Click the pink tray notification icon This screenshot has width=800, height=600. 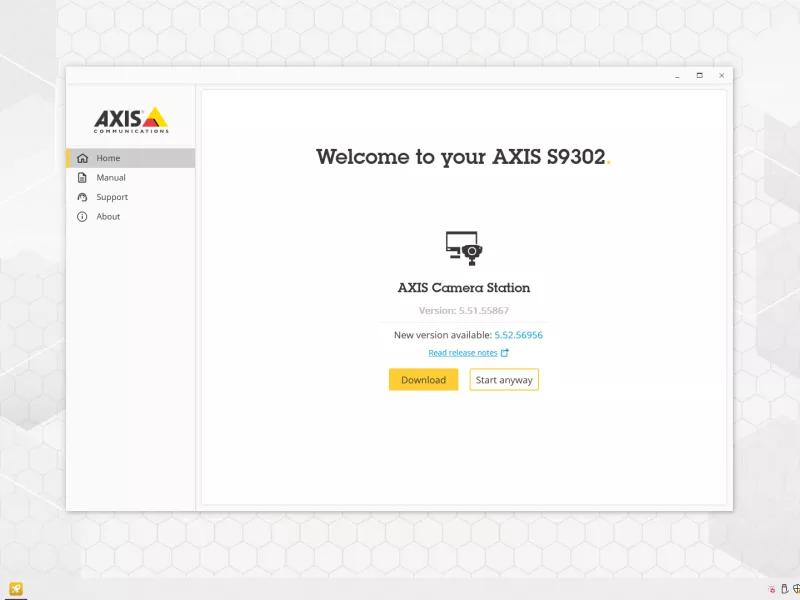(772, 589)
